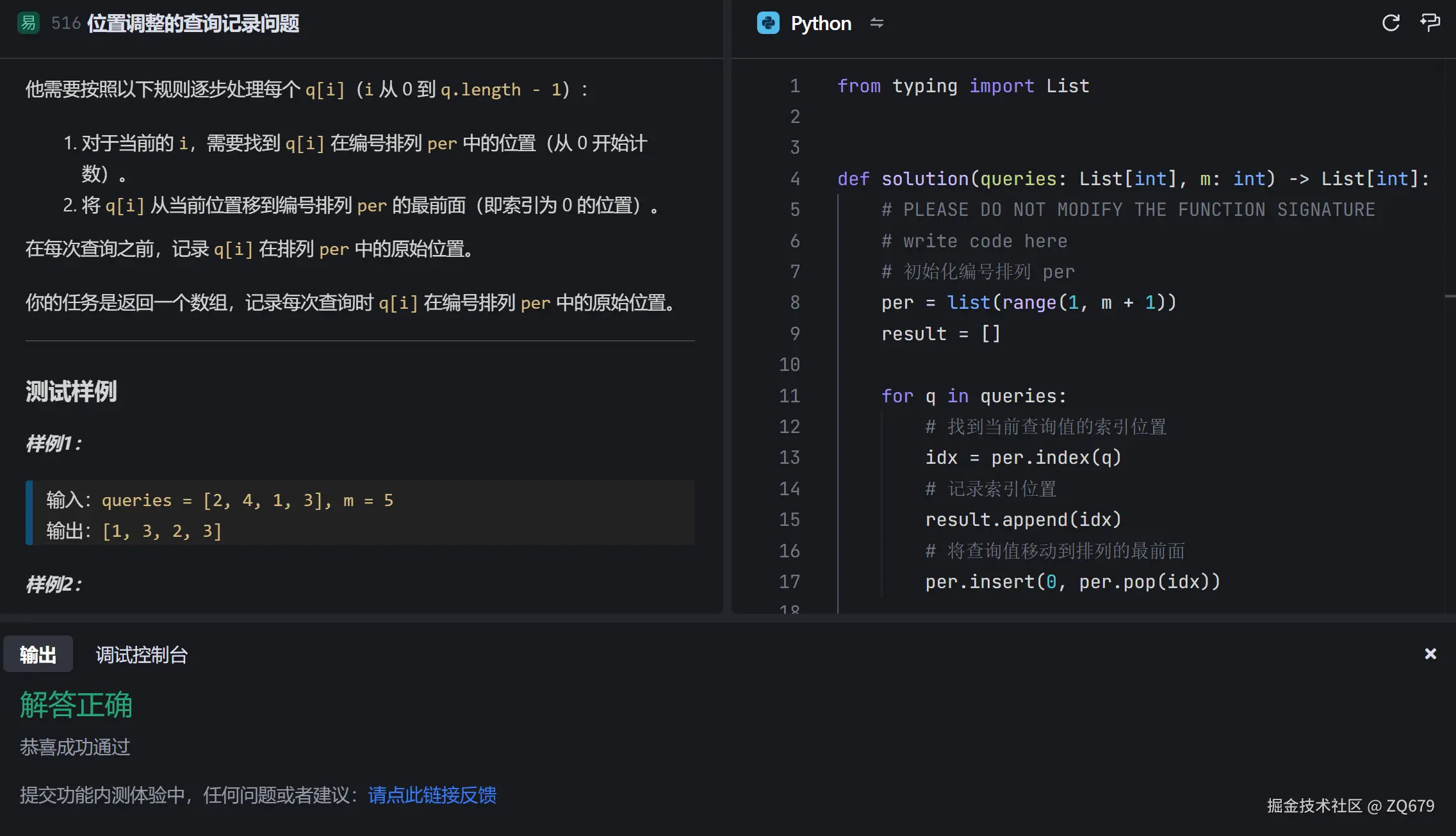Place cursor on the per.index(q) line
The width and height of the screenshot is (1456, 836).
1023,457
